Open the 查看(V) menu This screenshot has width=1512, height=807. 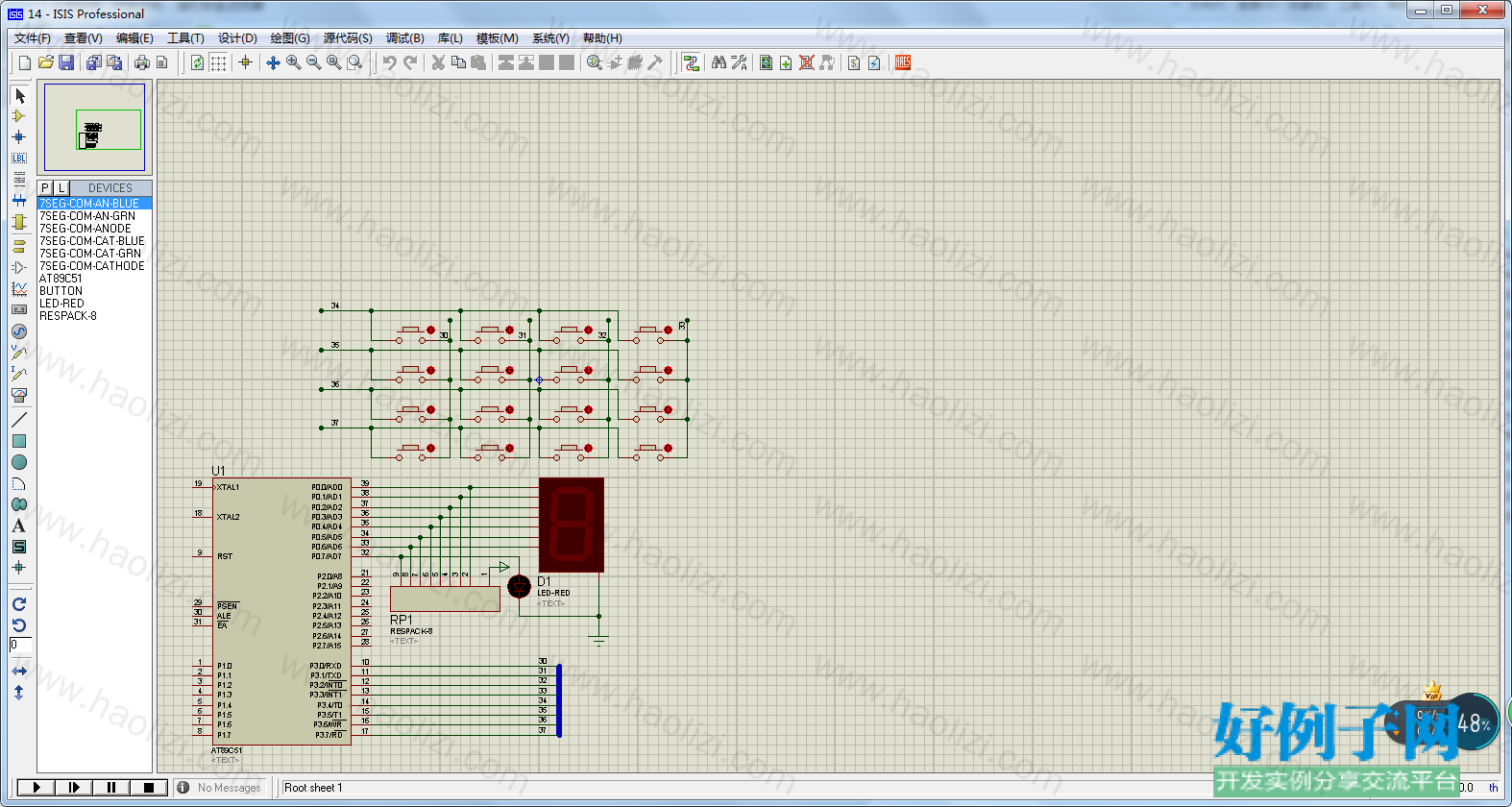[84, 38]
